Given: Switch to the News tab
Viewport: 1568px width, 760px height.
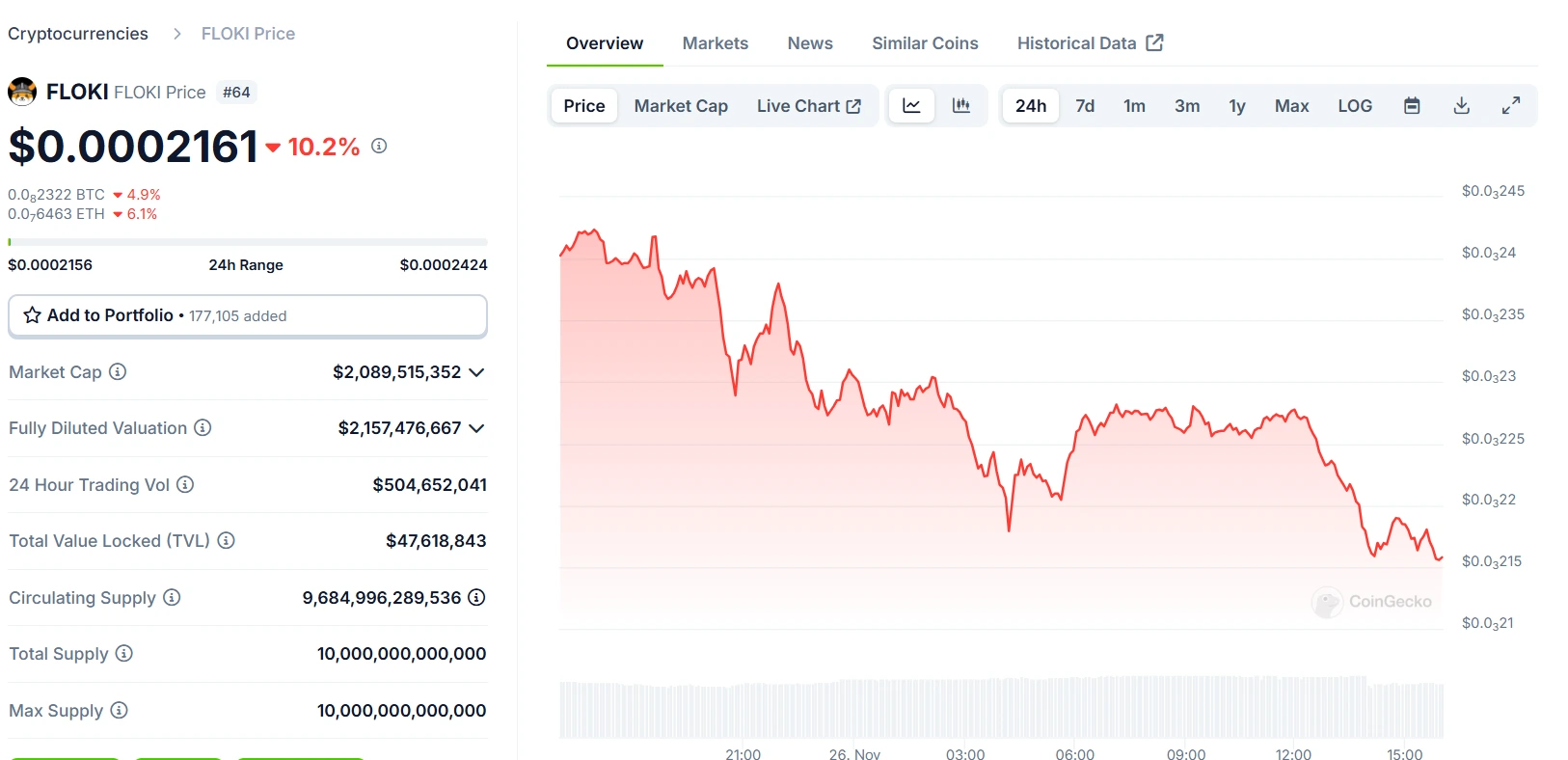Looking at the screenshot, I should pyautogui.click(x=810, y=43).
